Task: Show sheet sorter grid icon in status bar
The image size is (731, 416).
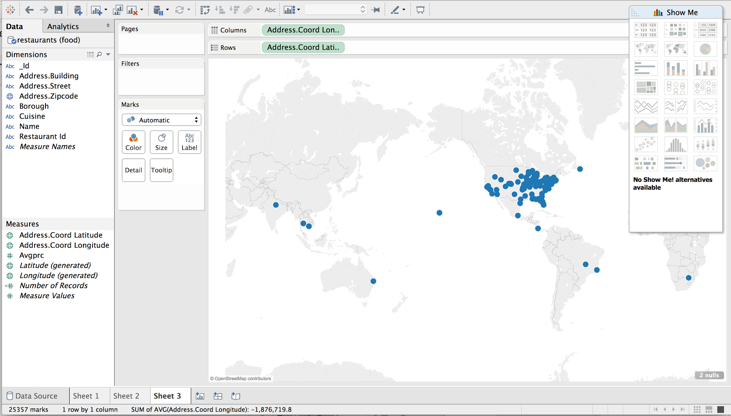Action: click(x=697, y=409)
